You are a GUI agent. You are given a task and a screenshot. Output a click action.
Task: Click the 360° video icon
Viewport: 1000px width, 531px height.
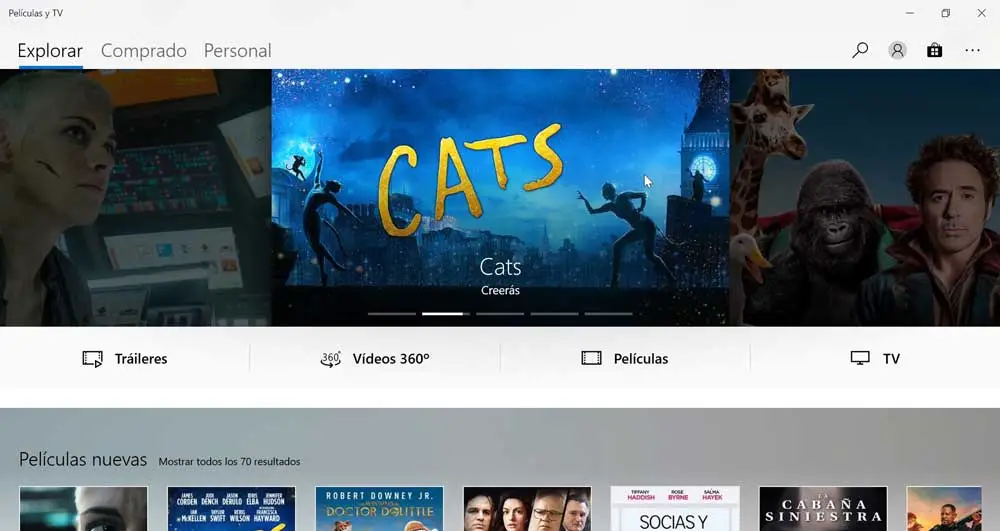(330, 359)
